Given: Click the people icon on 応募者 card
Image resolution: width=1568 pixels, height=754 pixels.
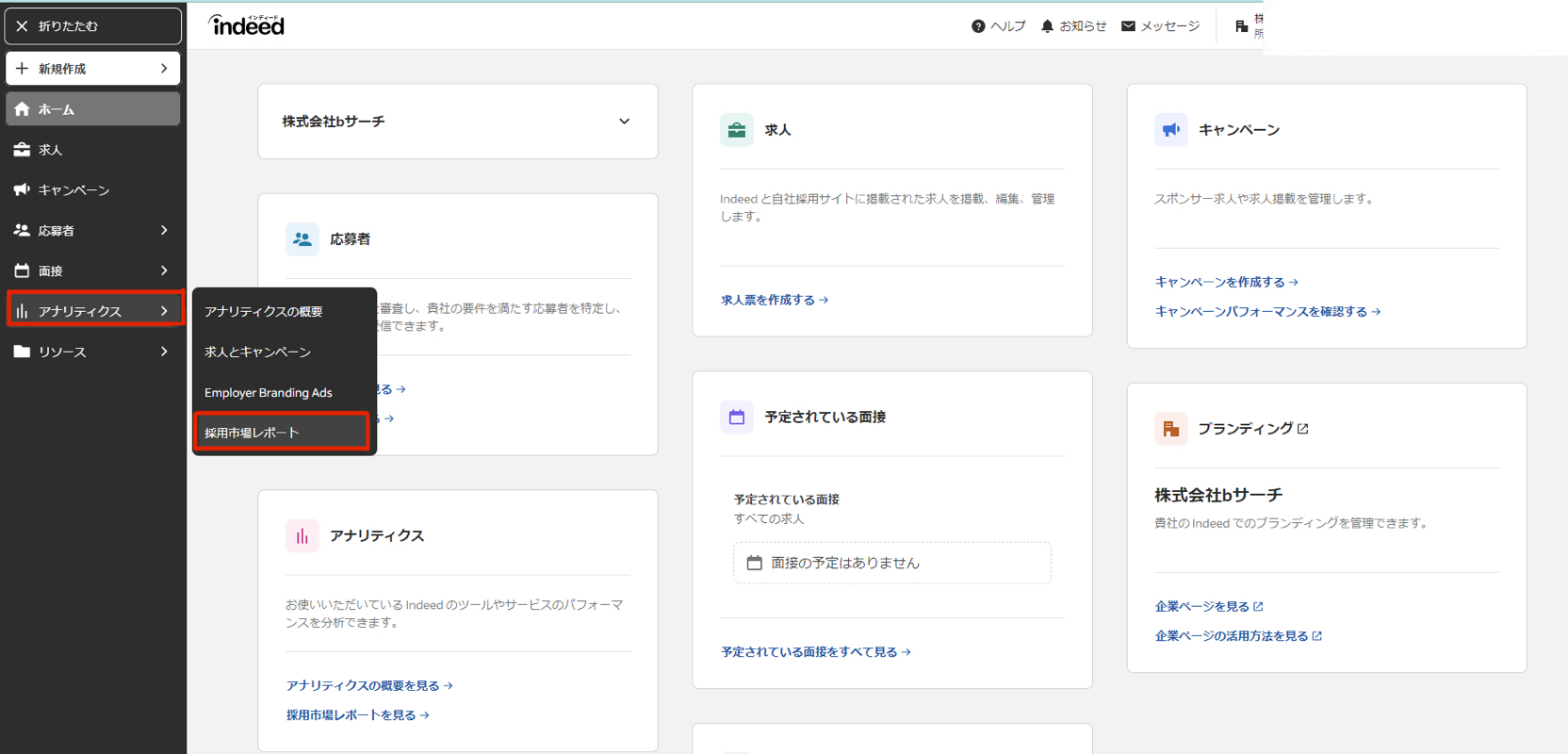Looking at the screenshot, I should 302,239.
